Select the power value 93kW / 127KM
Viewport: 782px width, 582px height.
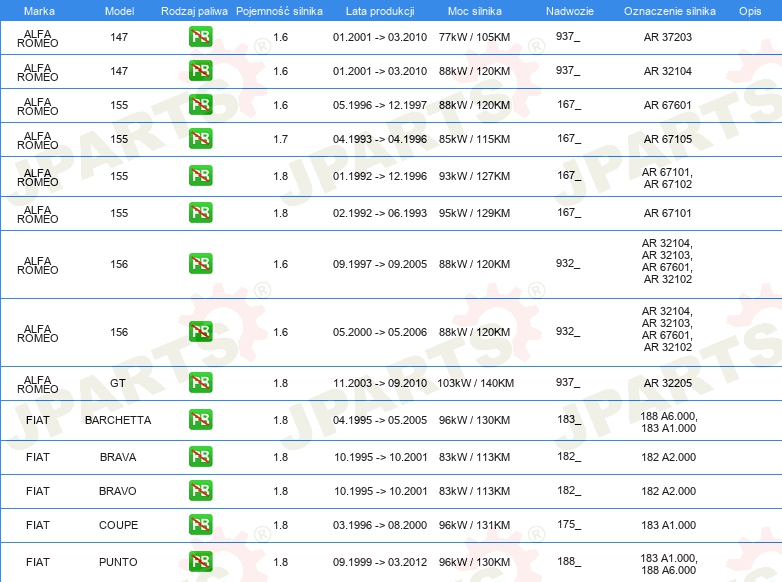pyautogui.click(x=474, y=176)
